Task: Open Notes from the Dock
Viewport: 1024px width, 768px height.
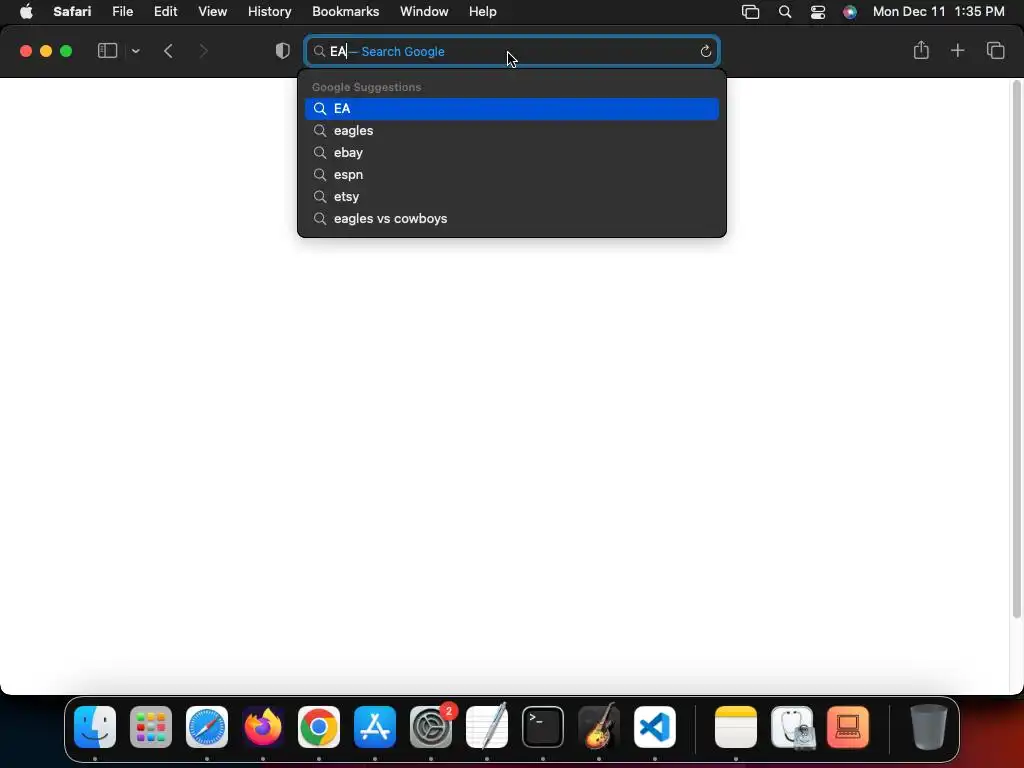Action: [x=736, y=727]
